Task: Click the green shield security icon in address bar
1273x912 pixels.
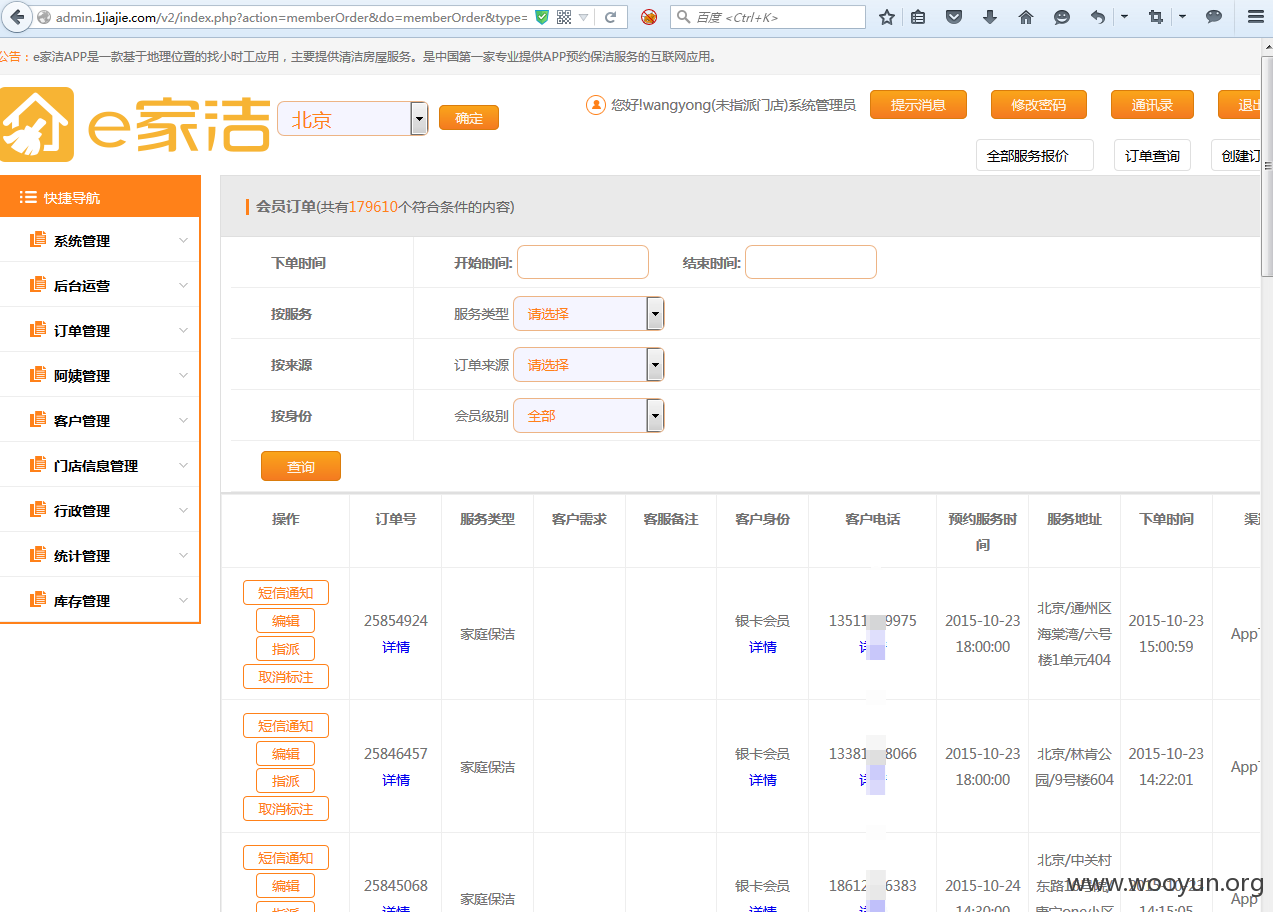Action: 542,17
